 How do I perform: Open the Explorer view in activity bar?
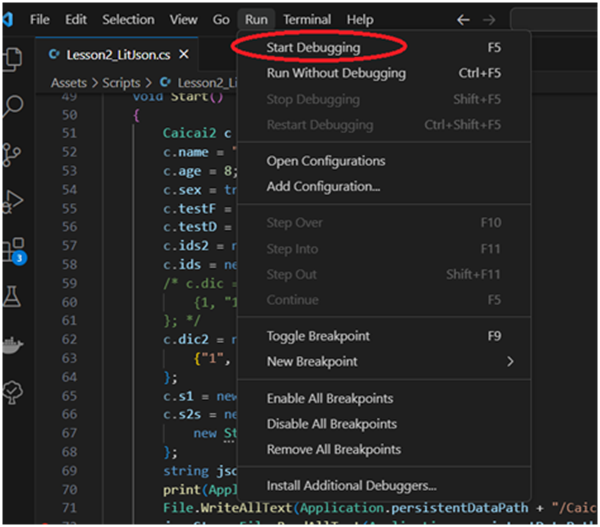pyautogui.click(x=13, y=59)
